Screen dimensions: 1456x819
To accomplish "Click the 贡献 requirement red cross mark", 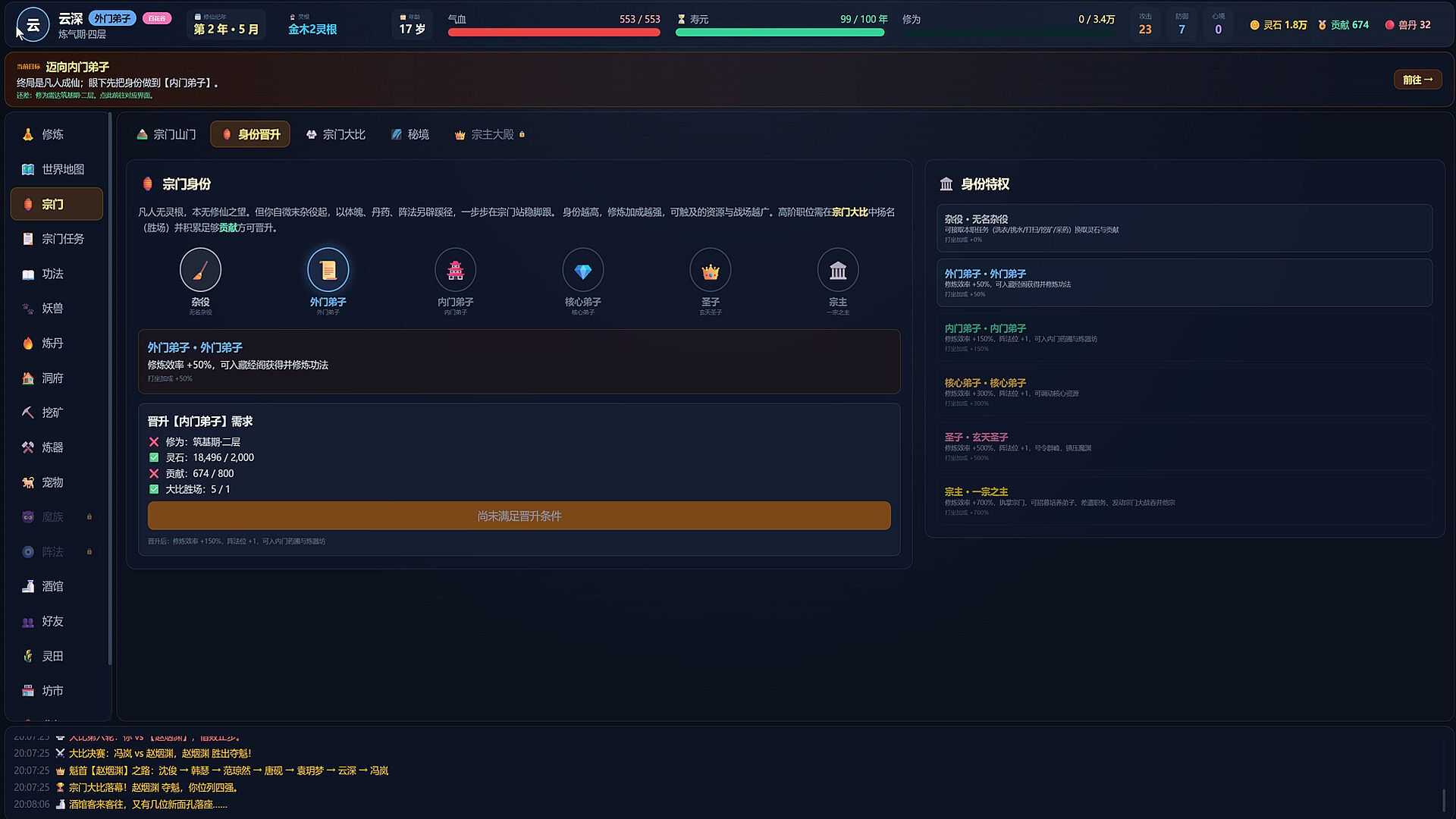I will click(154, 473).
